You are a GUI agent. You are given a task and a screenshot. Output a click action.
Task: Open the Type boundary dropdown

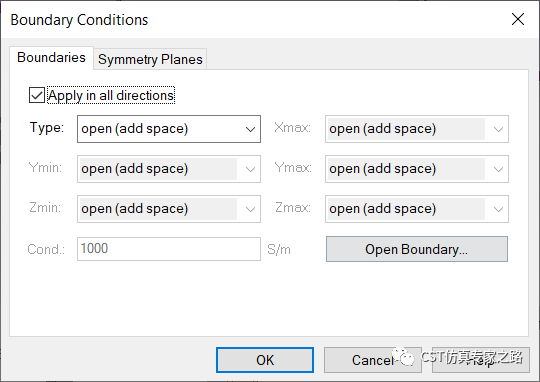click(x=169, y=129)
